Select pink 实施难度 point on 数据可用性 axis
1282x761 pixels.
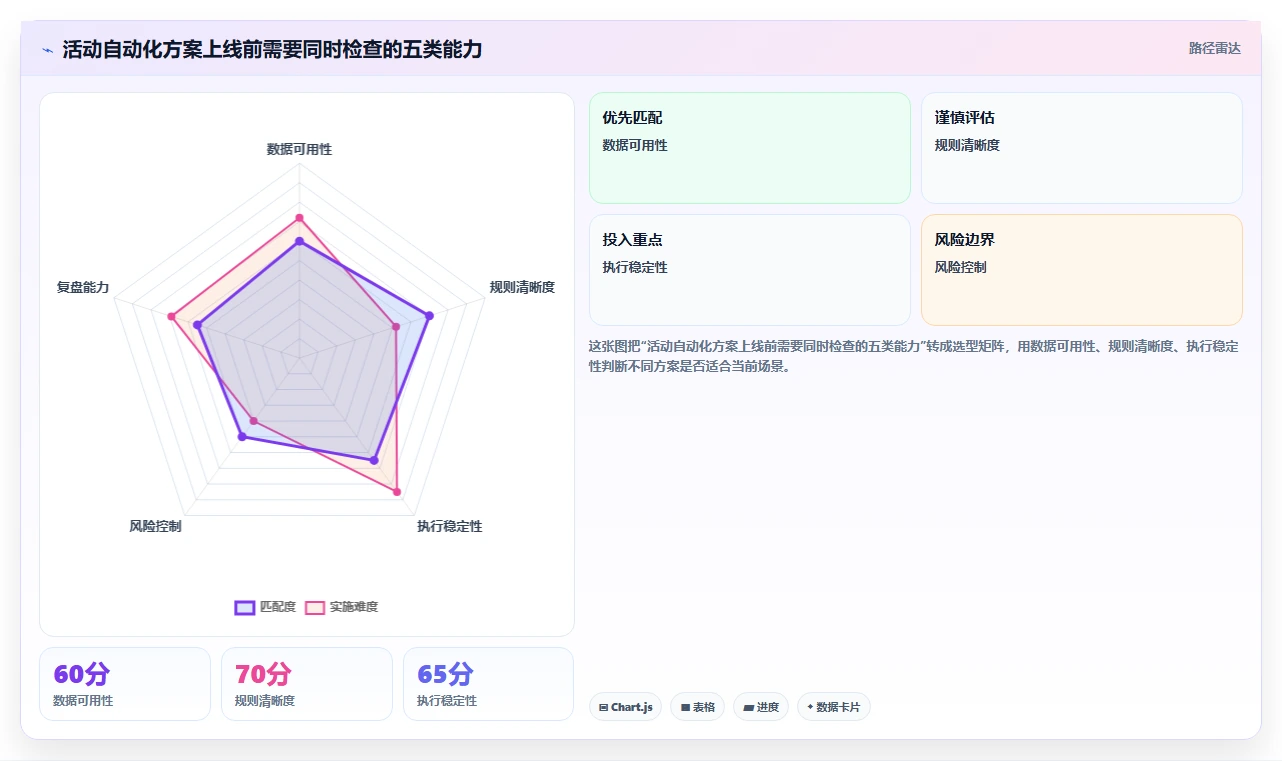coord(299,217)
